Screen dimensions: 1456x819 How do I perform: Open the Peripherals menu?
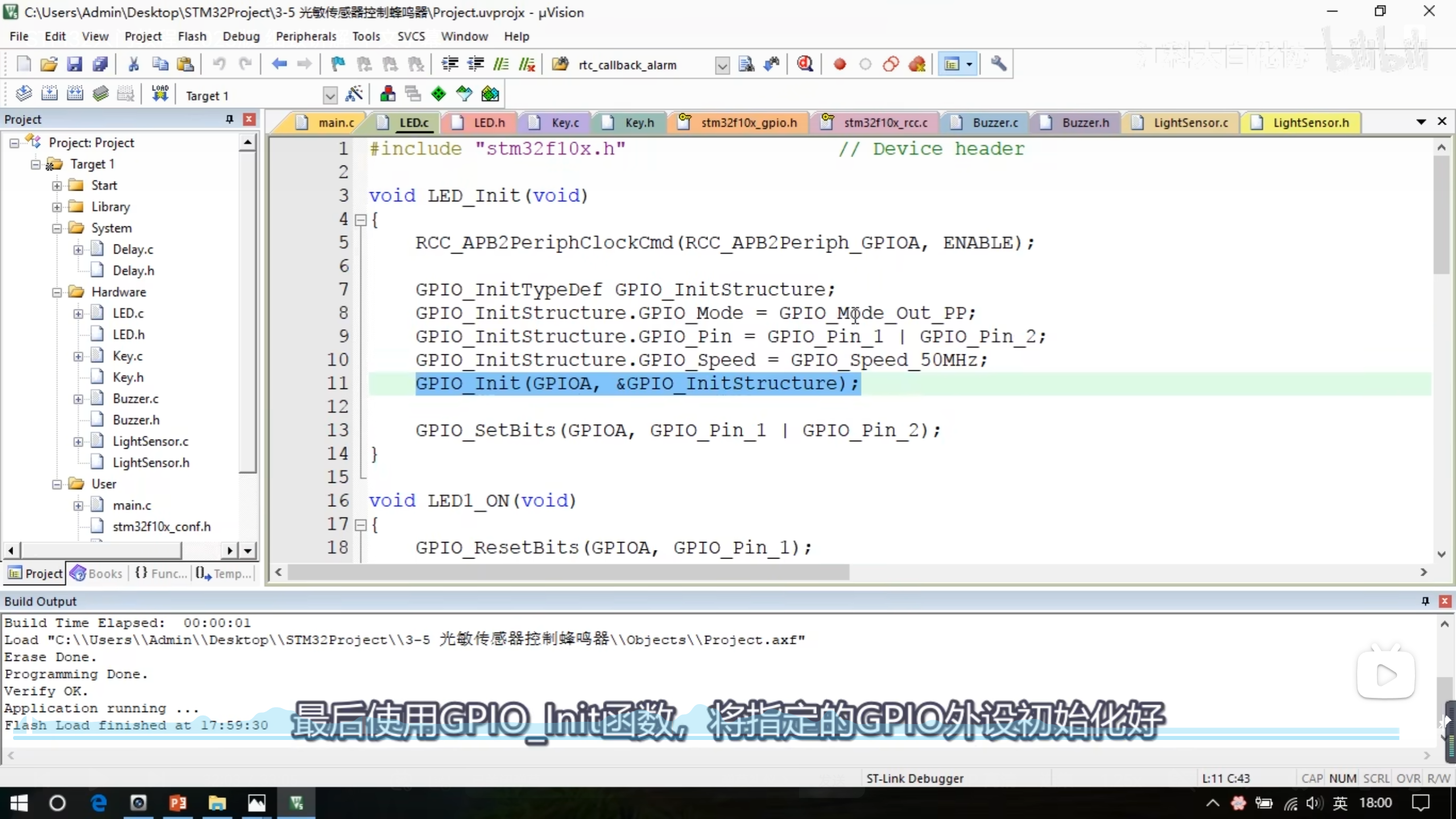click(306, 36)
